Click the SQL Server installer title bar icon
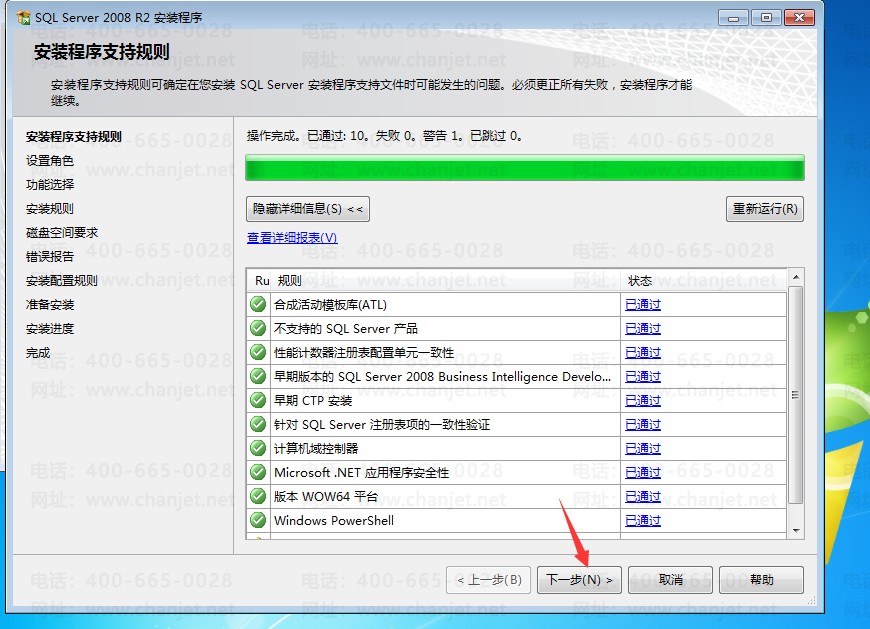 tap(24, 18)
